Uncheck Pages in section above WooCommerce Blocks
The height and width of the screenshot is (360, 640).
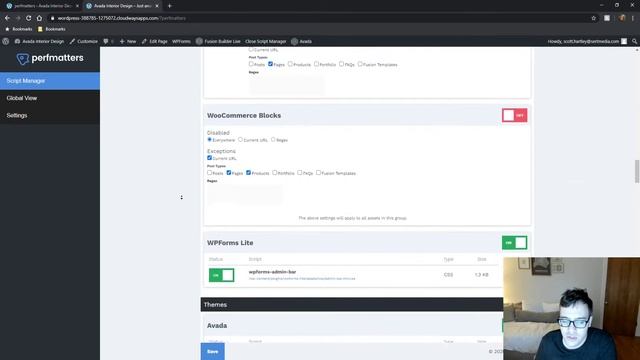pyautogui.click(x=270, y=64)
